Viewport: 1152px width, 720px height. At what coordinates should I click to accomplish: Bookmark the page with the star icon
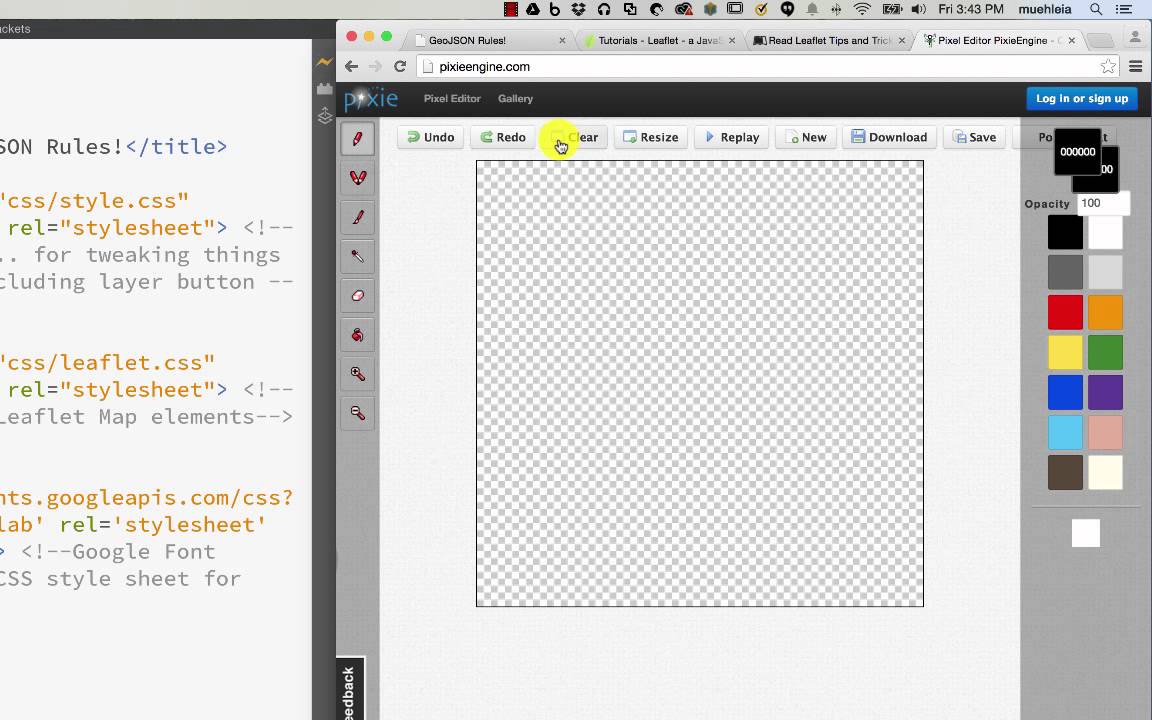click(1108, 66)
